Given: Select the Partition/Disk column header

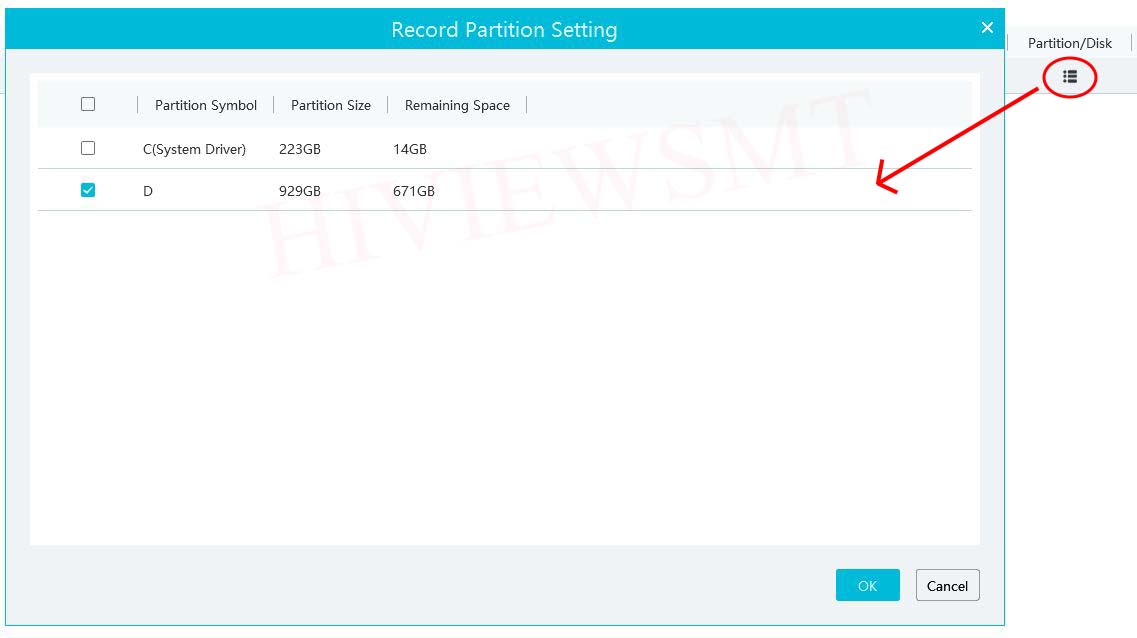Looking at the screenshot, I should pyautogui.click(x=1069, y=43).
